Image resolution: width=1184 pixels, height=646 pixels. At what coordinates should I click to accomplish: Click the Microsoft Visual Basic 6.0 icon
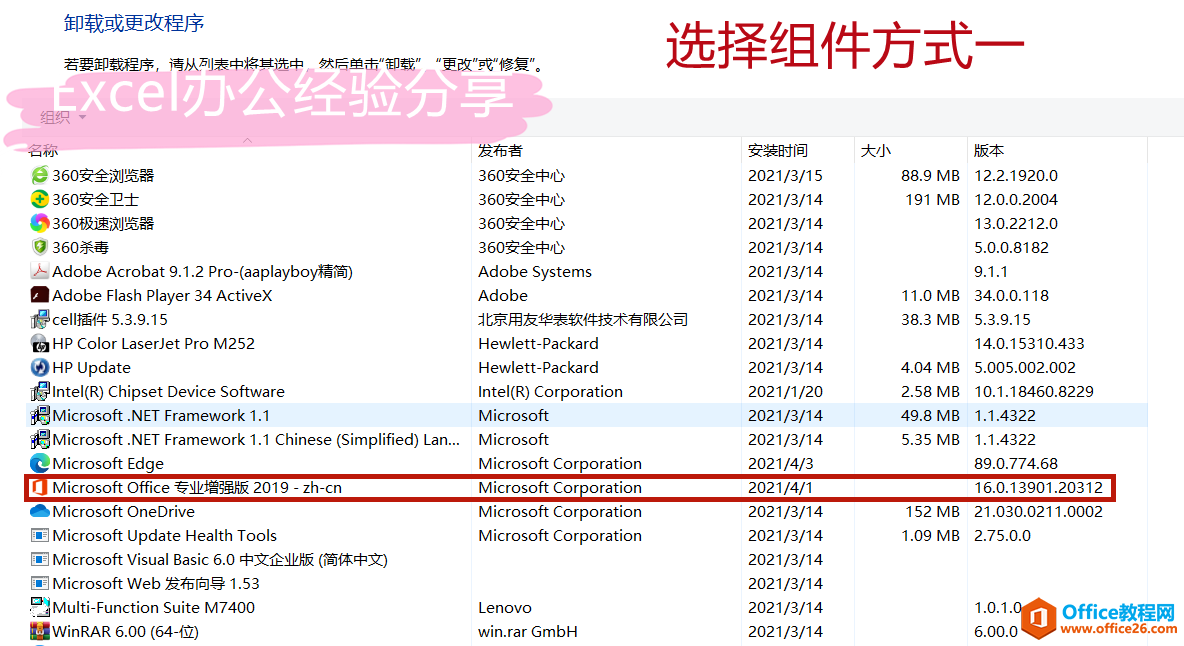pos(39,559)
